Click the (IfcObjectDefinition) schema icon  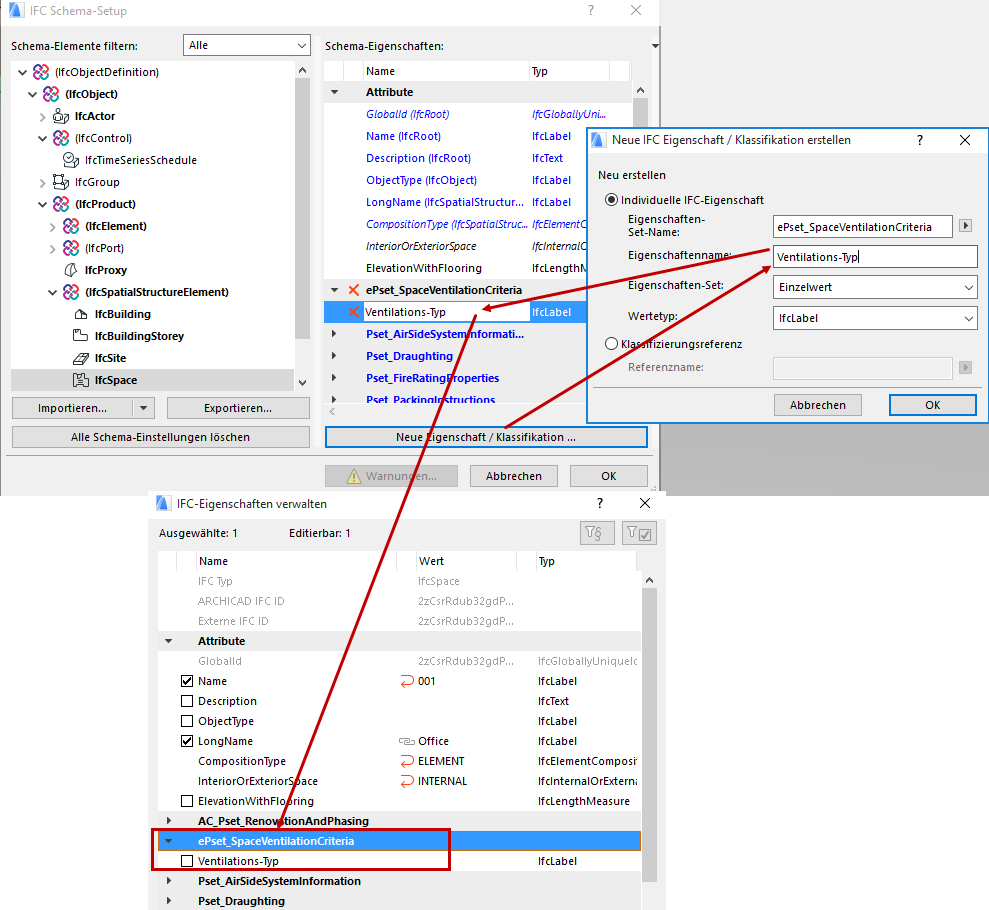41,72
